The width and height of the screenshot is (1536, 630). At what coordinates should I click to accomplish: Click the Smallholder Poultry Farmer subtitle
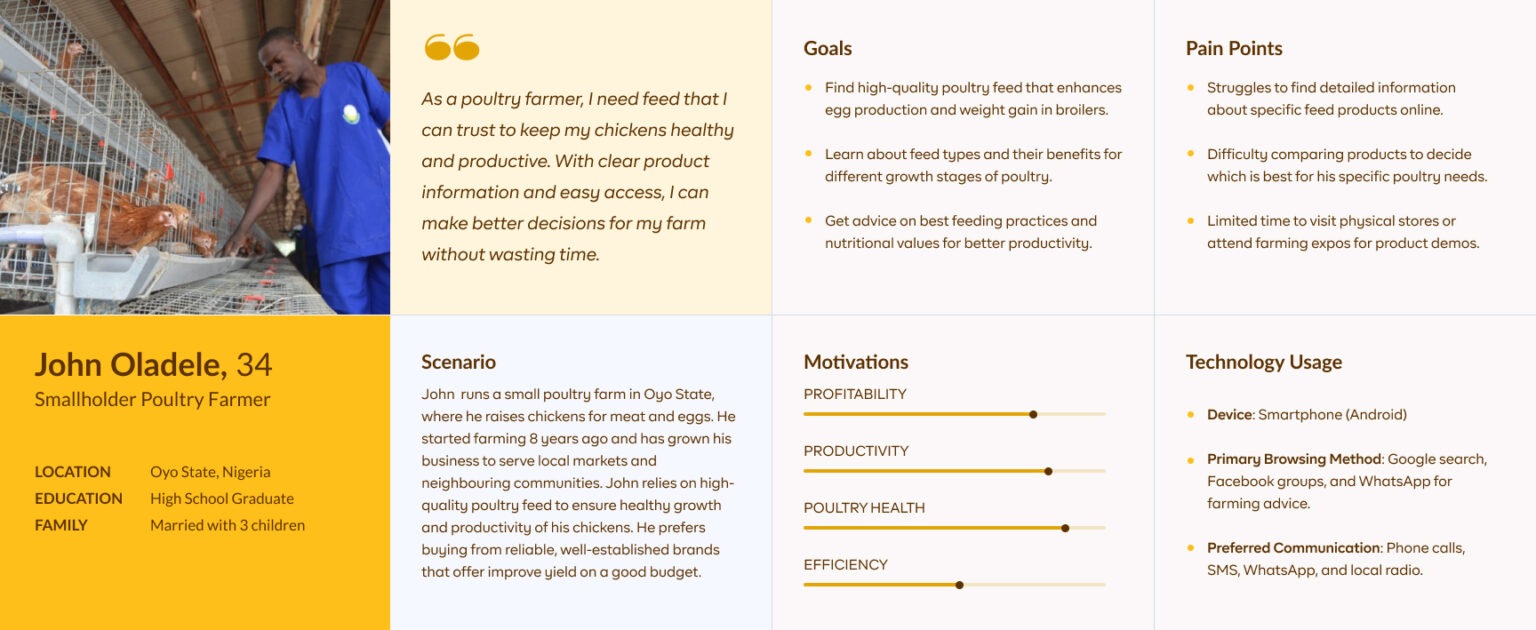coord(152,400)
